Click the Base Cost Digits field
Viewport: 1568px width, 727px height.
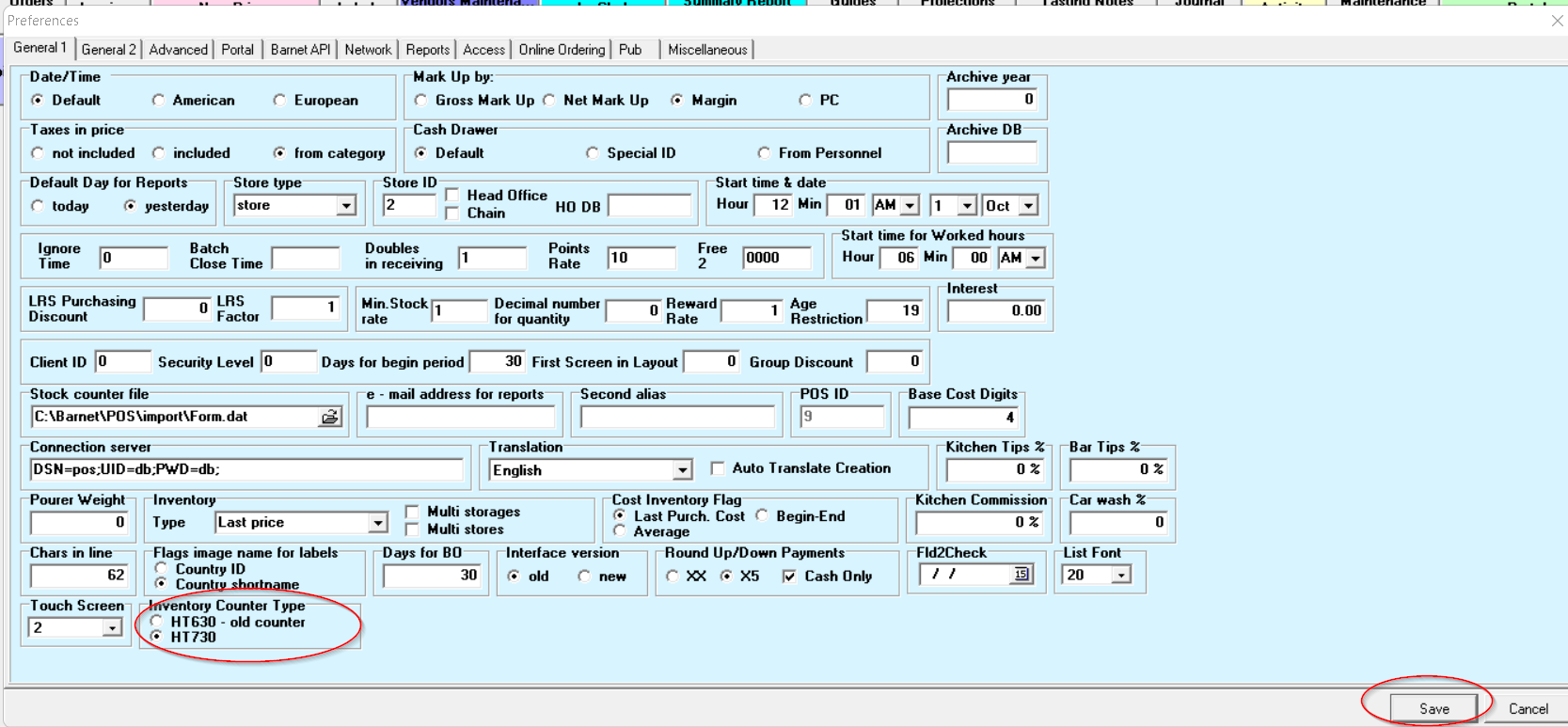point(962,417)
